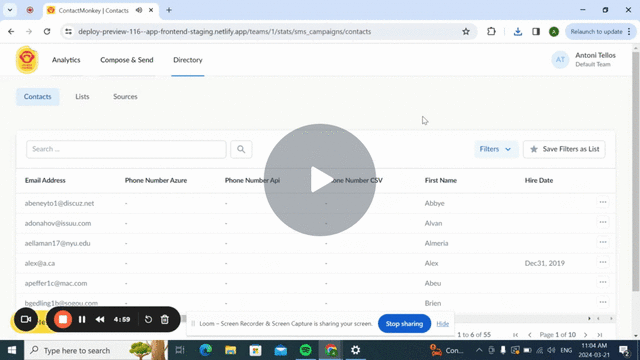The image size is (640, 360).
Task: Expand the Filters dropdown
Action: click(496, 149)
